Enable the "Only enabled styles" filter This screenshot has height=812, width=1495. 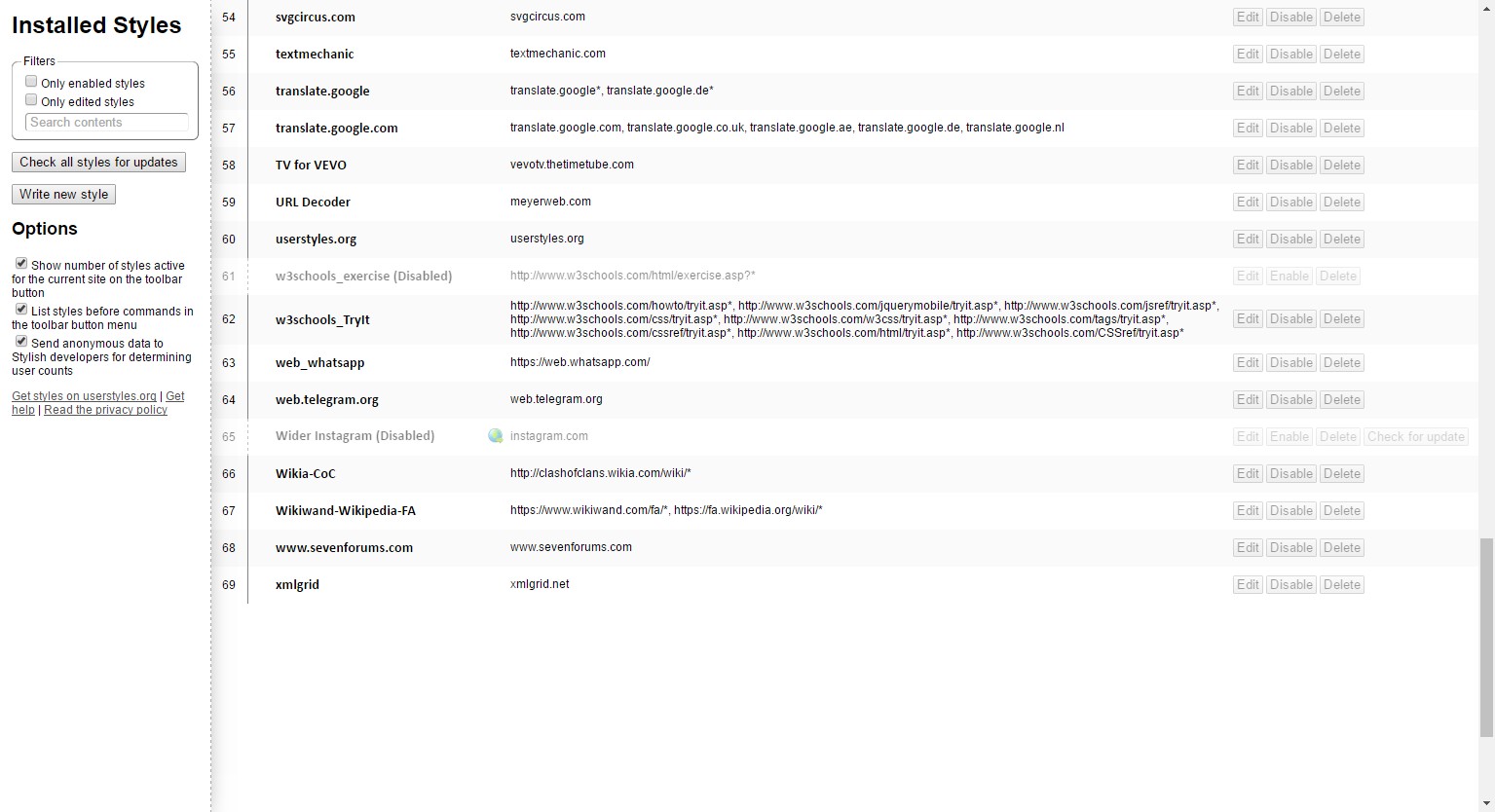(x=30, y=81)
